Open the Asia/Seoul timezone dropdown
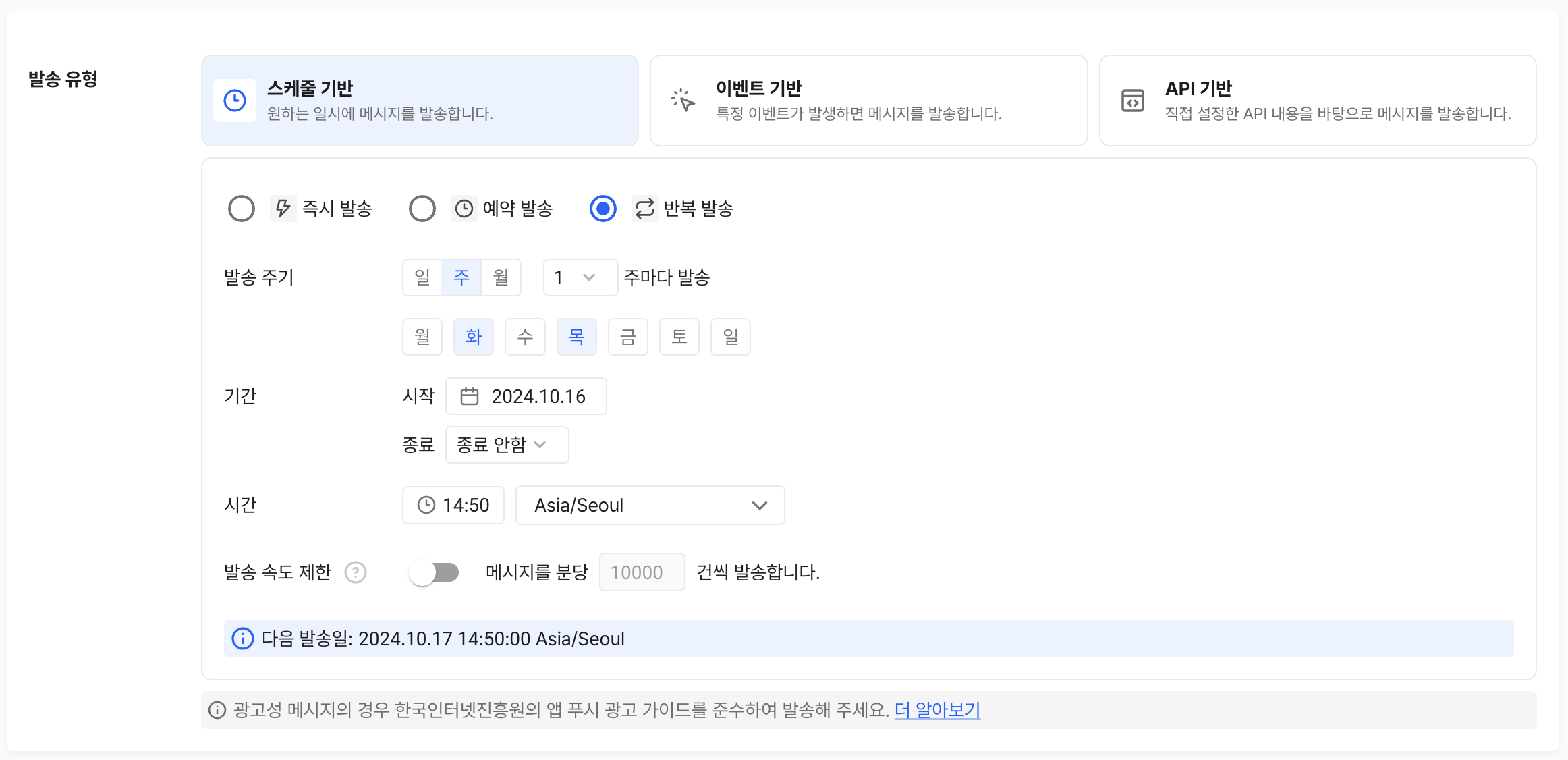The width and height of the screenshot is (1568, 760). 650,505
